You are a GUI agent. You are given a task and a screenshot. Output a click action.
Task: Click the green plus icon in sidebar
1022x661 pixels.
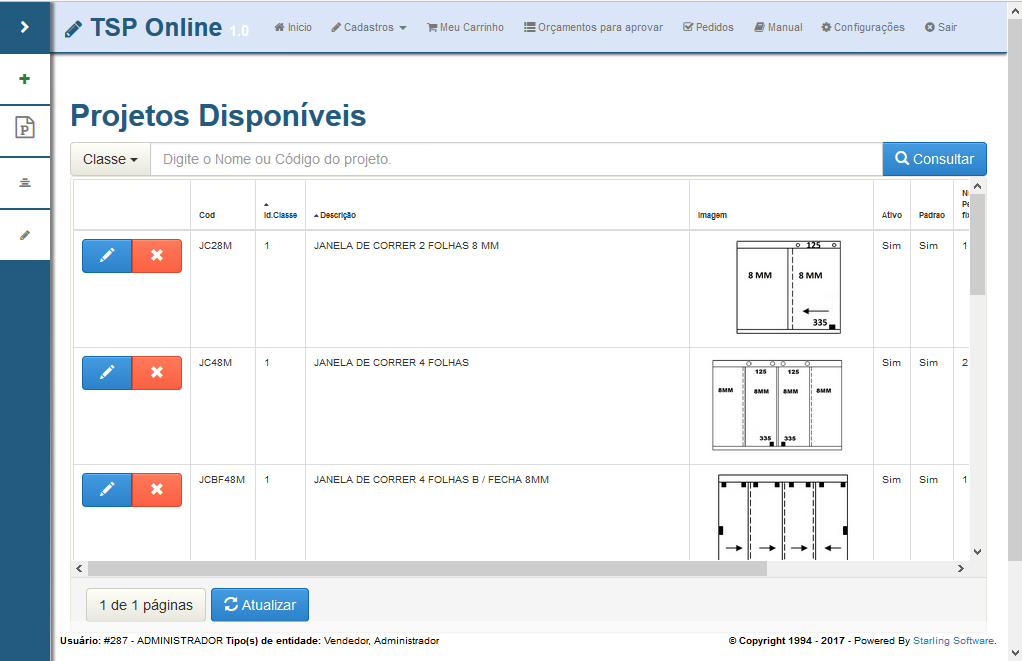pos(25,79)
